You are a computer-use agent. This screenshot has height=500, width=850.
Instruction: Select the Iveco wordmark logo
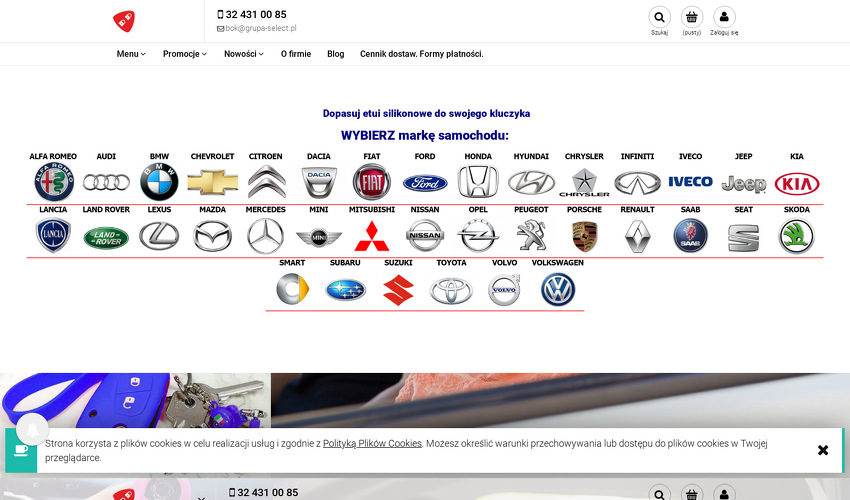click(691, 182)
